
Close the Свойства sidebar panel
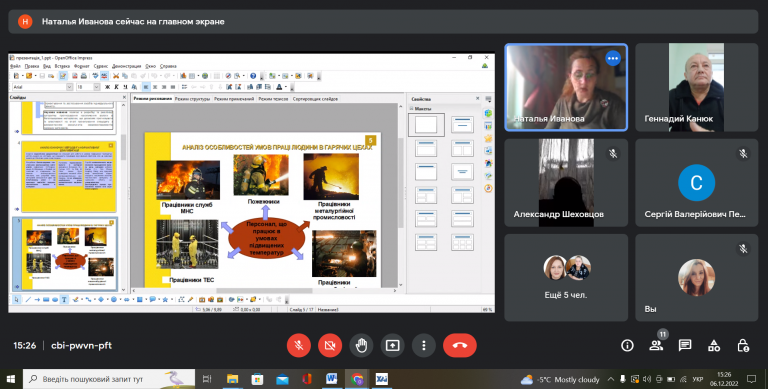point(478,98)
